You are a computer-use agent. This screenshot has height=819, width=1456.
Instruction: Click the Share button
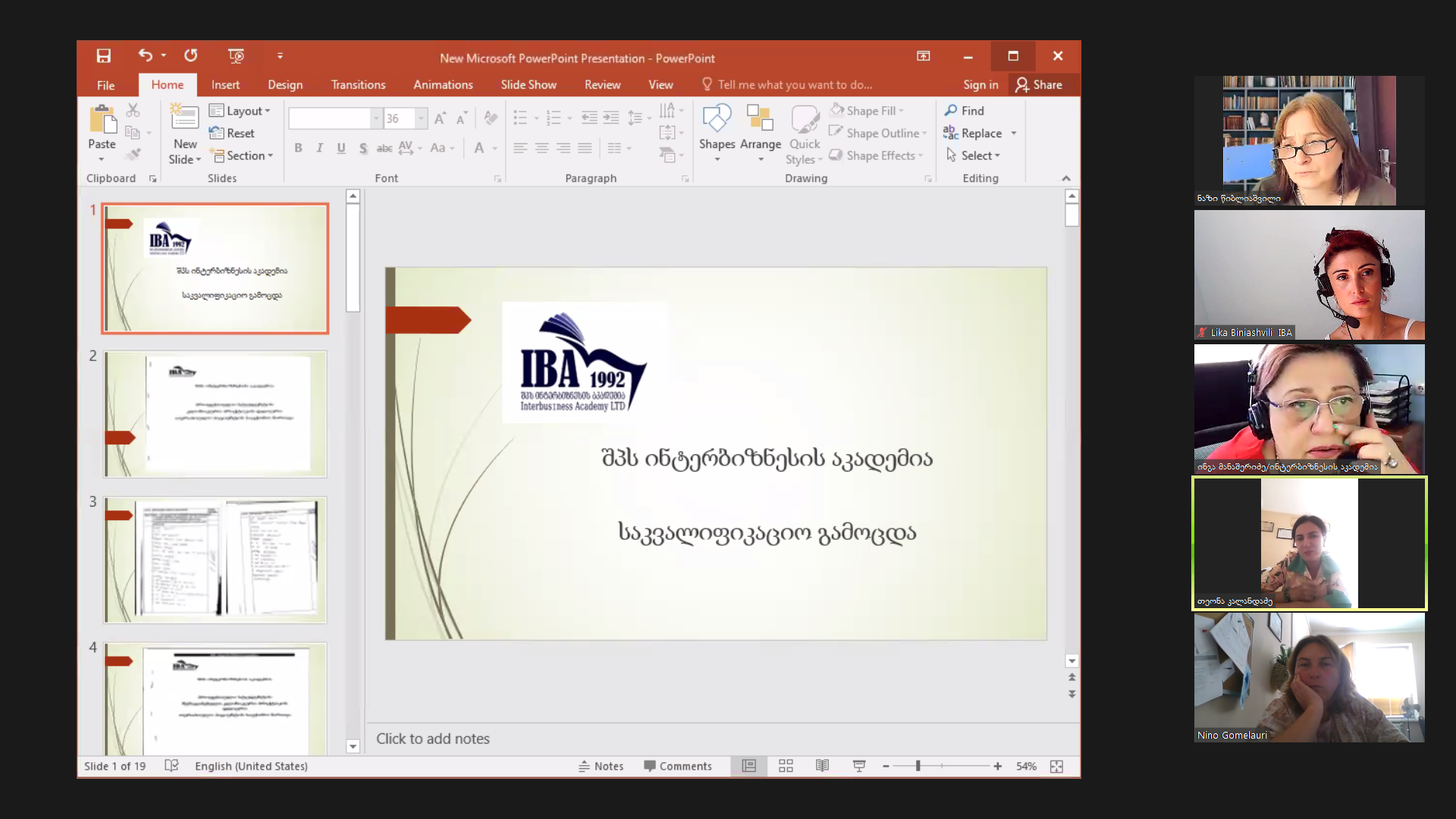(x=1039, y=85)
